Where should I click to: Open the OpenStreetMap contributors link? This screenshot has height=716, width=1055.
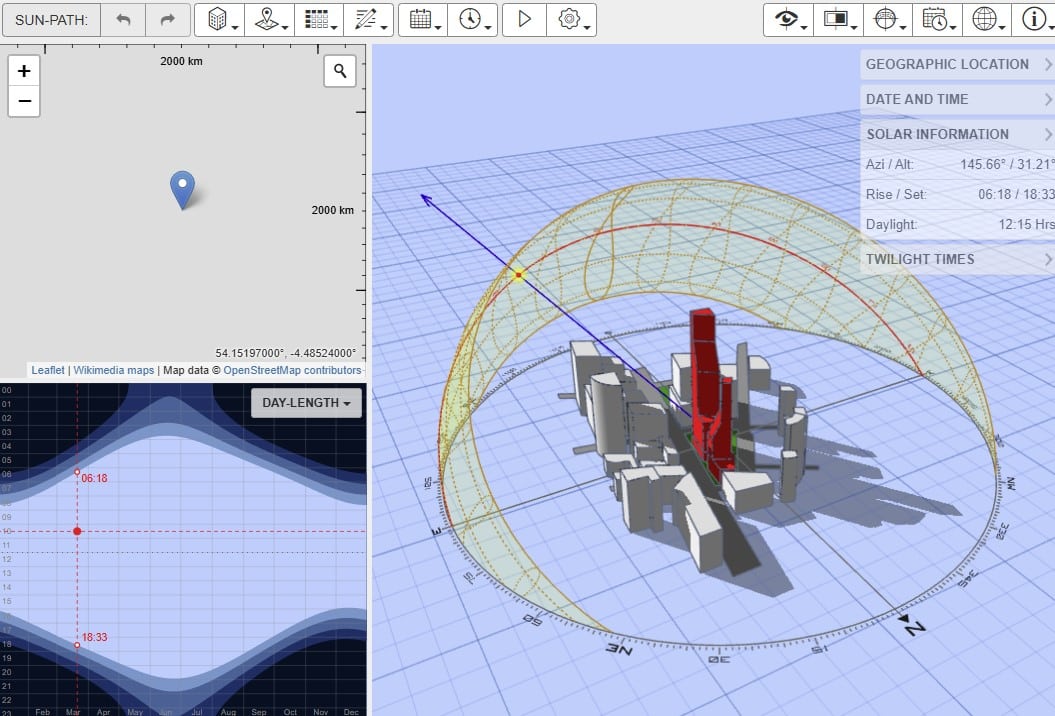coord(292,370)
